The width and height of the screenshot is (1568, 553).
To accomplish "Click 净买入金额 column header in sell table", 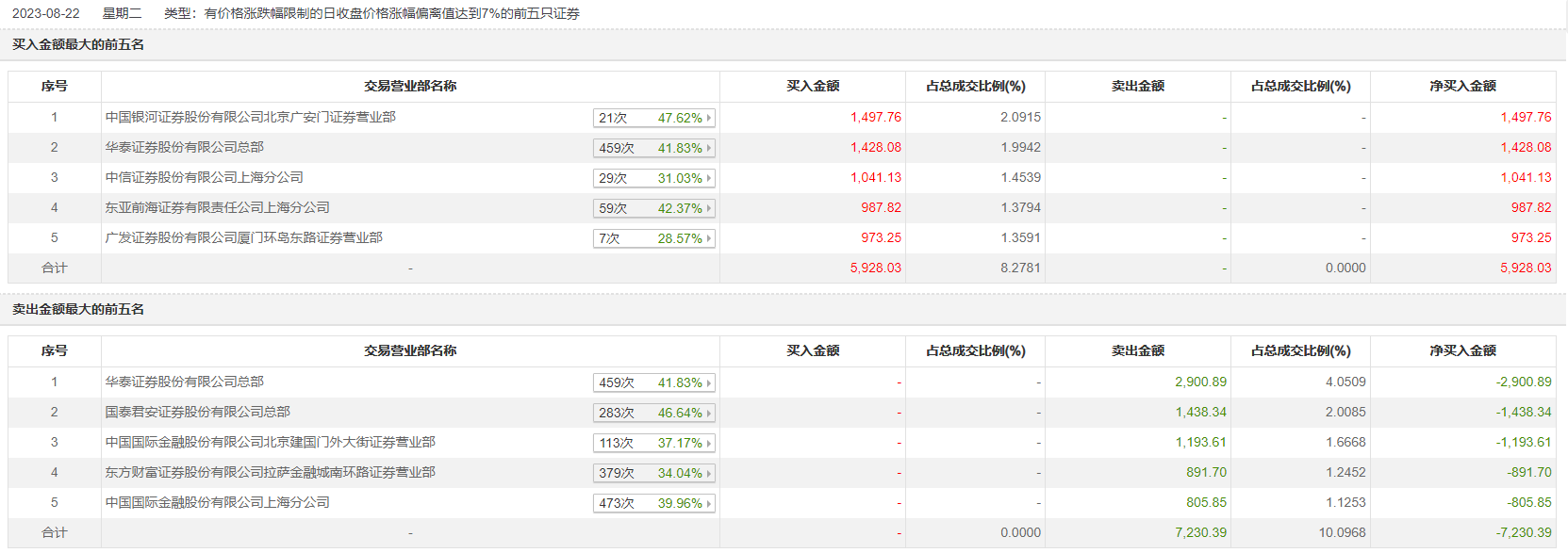I will coord(1462,351).
